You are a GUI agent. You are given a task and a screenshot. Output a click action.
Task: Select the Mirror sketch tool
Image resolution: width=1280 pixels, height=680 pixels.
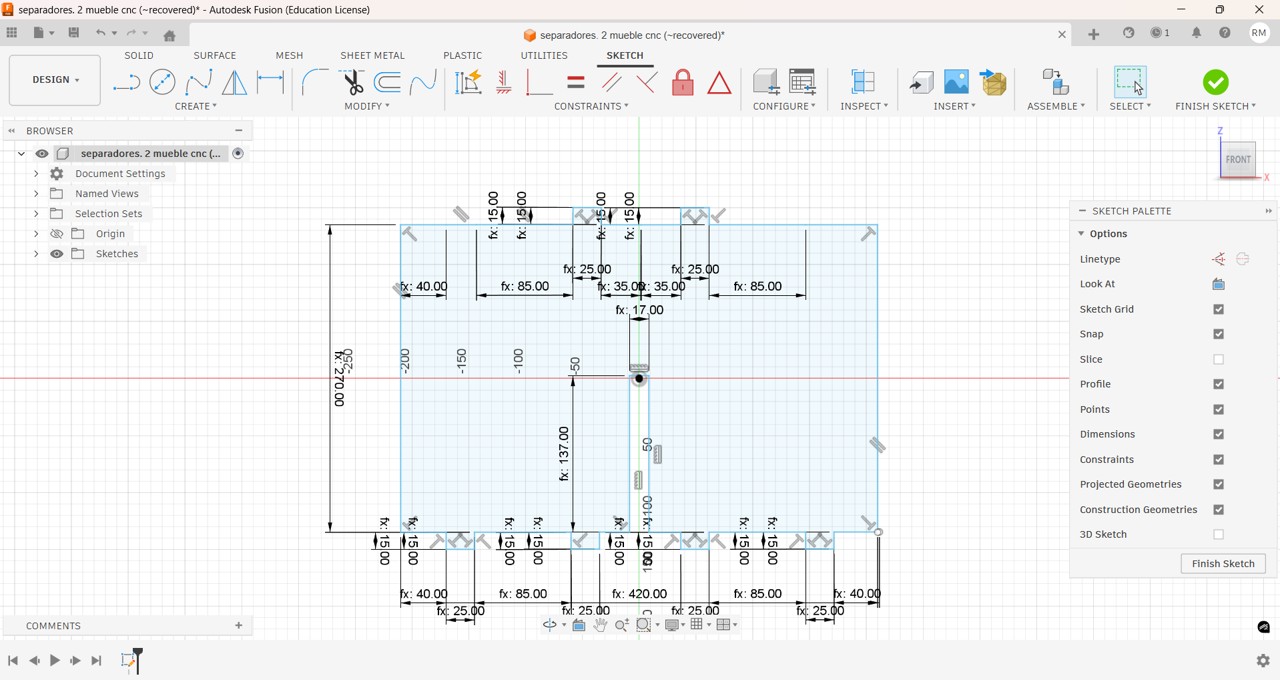(x=234, y=82)
